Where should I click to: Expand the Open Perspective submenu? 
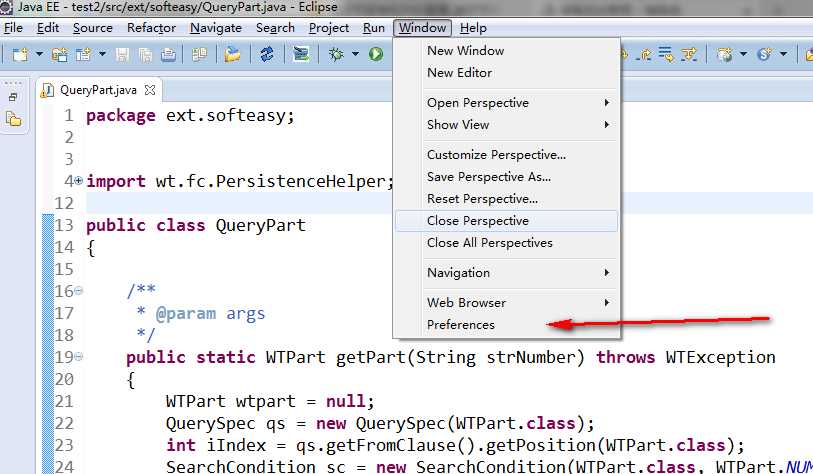click(507, 103)
